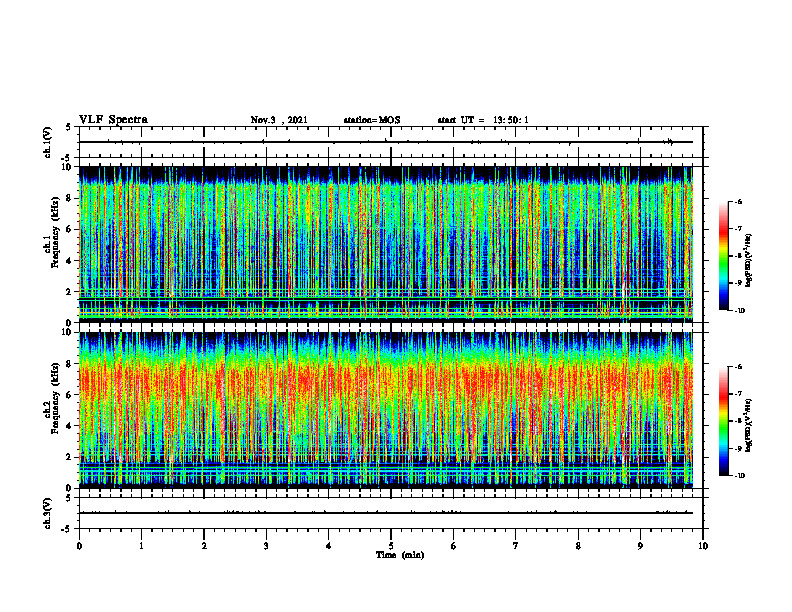The width and height of the screenshot is (792, 612).
Task: Click the "-6" label on ch.1 color bar
Action: (x=737, y=201)
